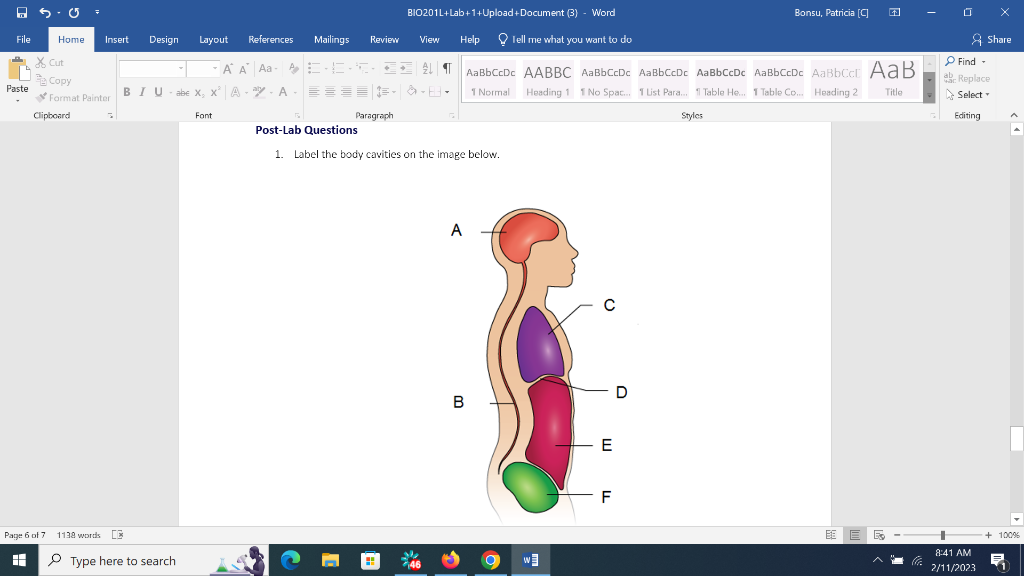
Task: Click the Share button
Action: [991, 39]
